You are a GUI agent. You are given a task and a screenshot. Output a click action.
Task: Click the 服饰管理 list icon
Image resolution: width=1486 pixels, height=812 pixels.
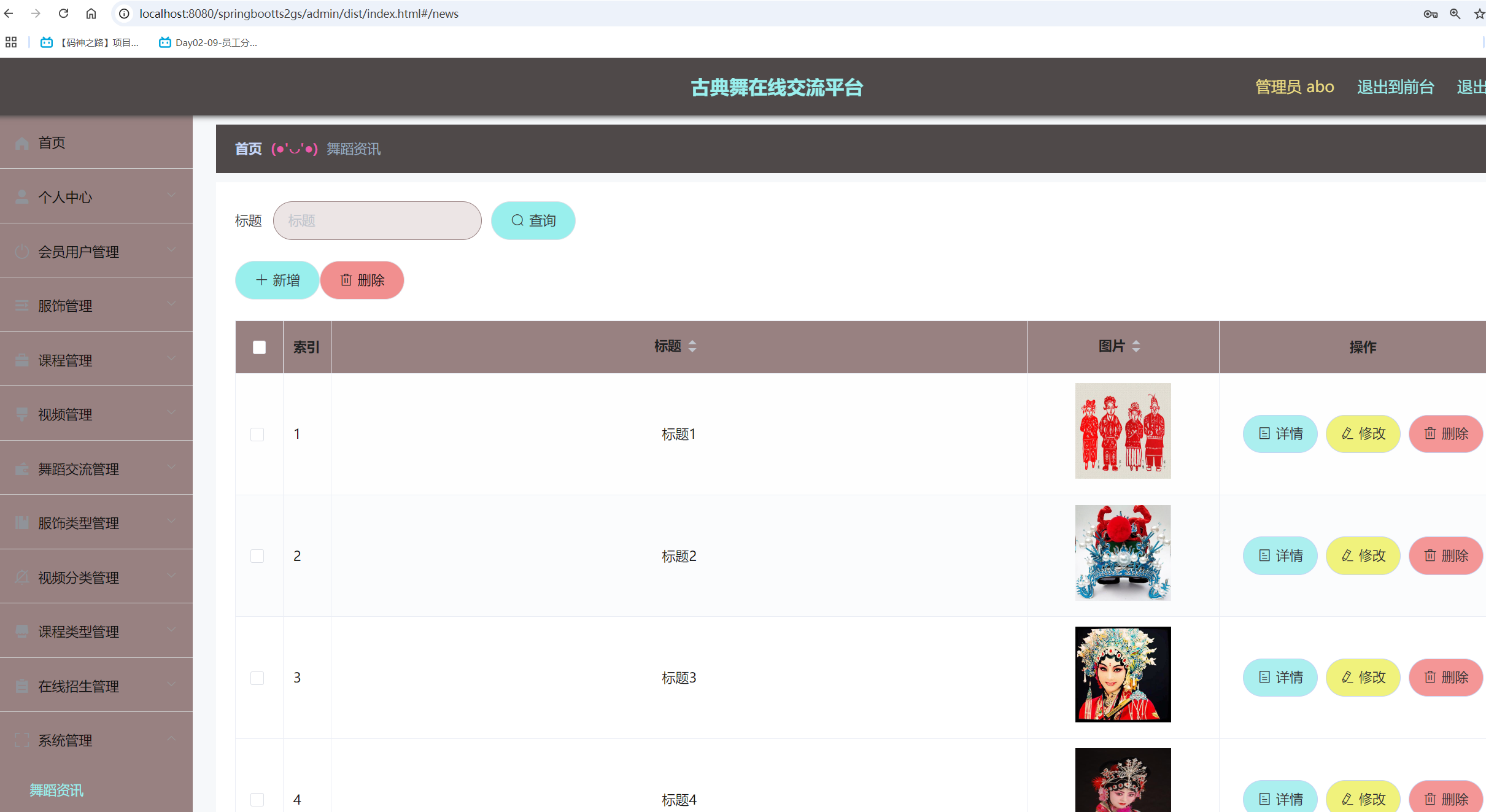[22, 306]
